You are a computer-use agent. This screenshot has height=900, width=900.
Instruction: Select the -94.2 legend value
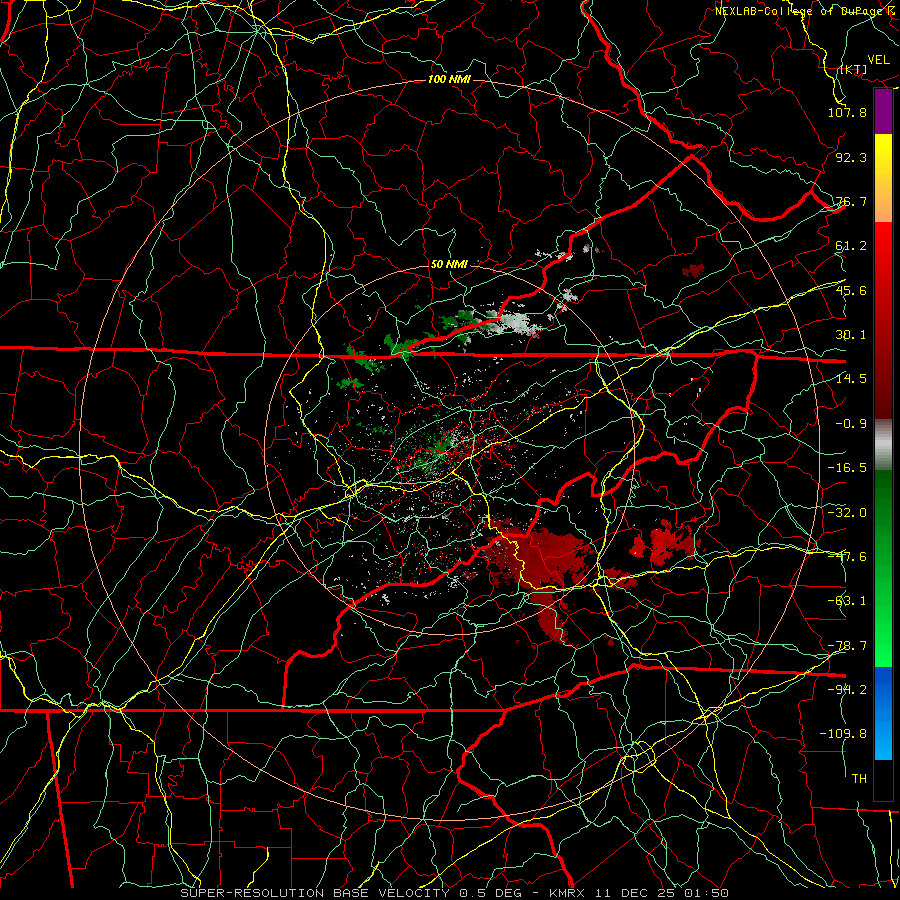pyautogui.click(x=847, y=690)
